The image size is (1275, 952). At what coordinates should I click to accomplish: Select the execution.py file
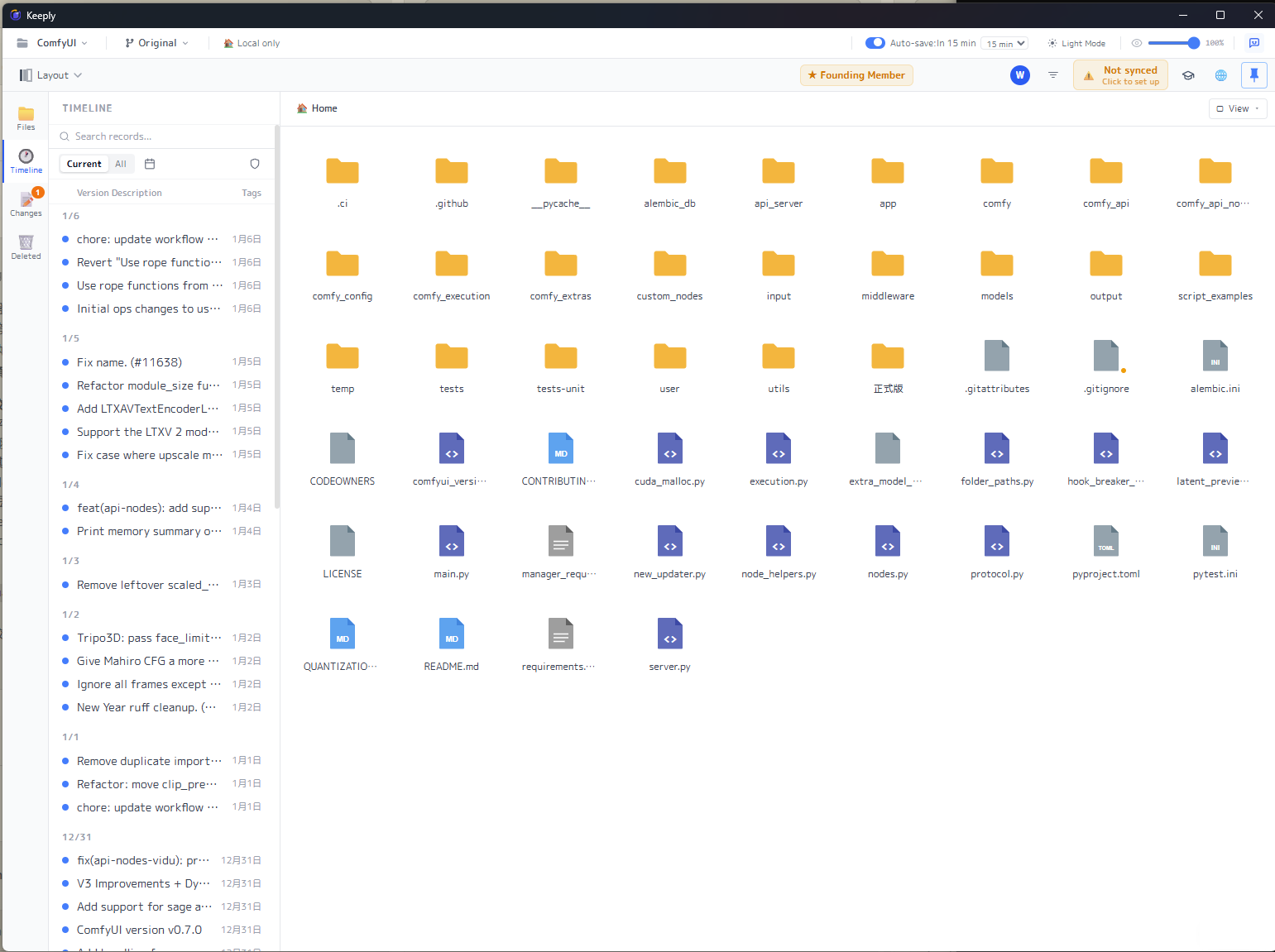point(779,460)
